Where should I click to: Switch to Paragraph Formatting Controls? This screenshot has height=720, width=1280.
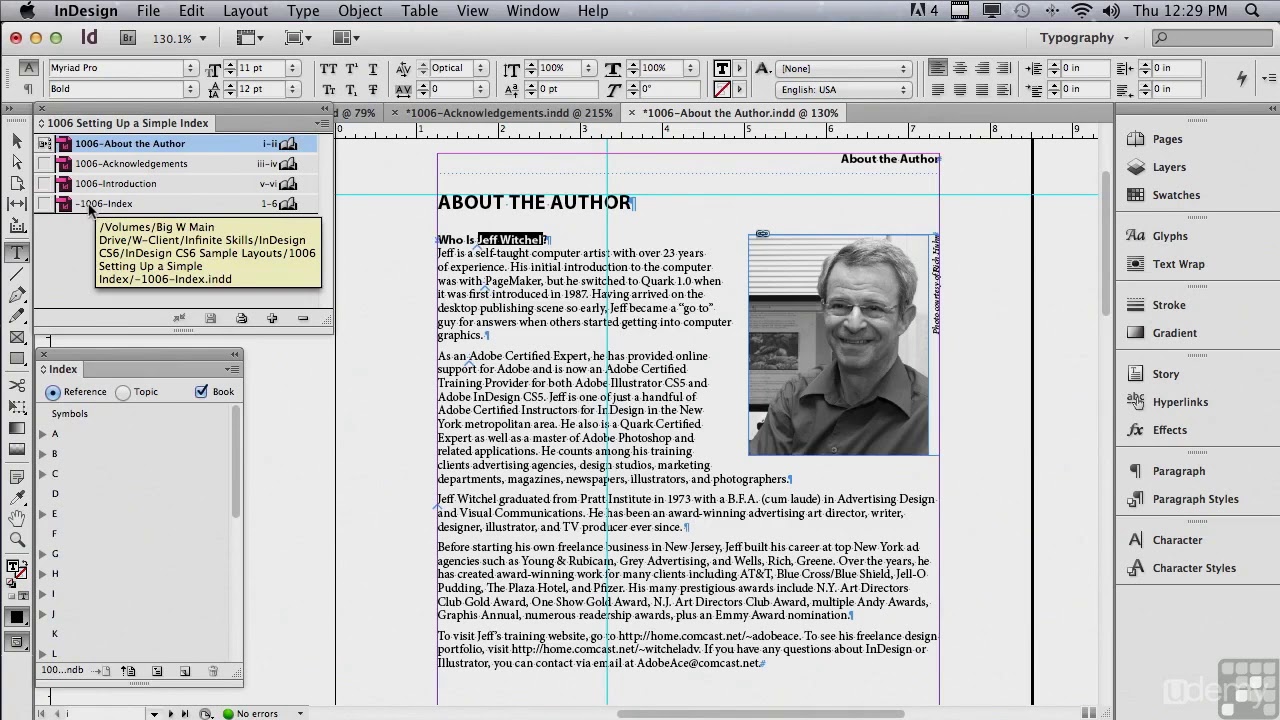pyautogui.click(x=29, y=89)
